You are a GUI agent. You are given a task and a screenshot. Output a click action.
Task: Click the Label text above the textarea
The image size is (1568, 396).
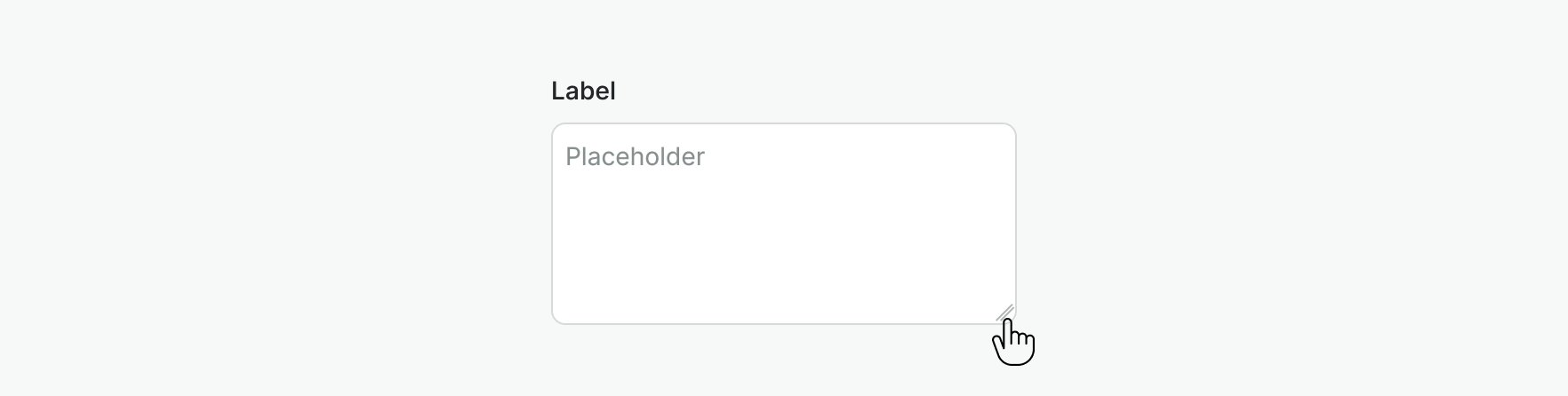click(583, 91)
